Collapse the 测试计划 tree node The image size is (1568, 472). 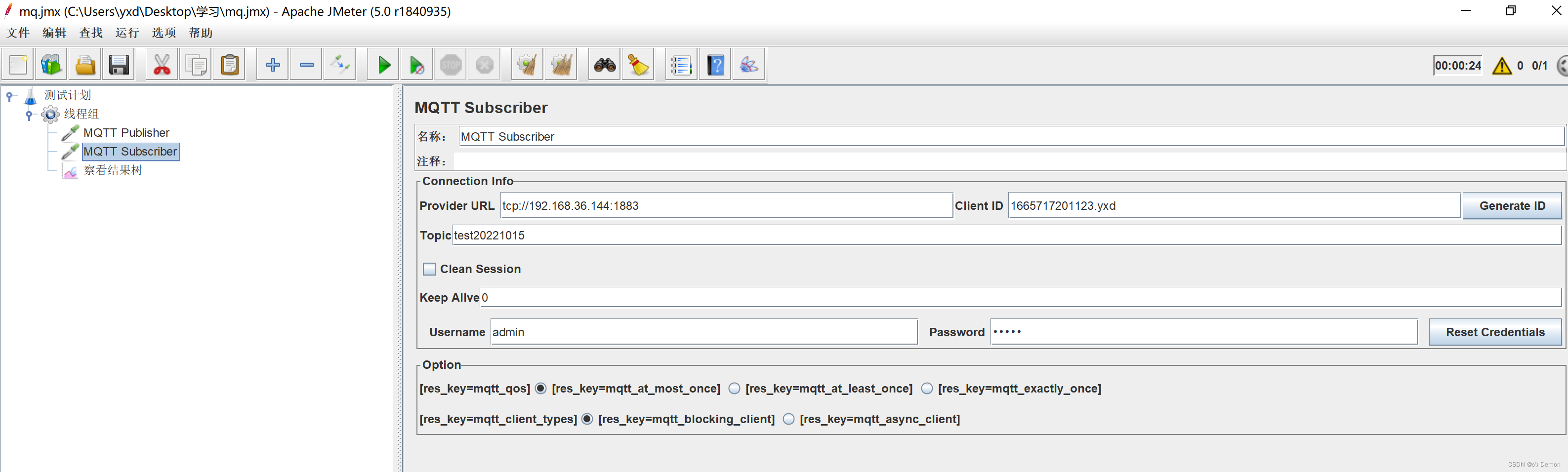[10, 96]
